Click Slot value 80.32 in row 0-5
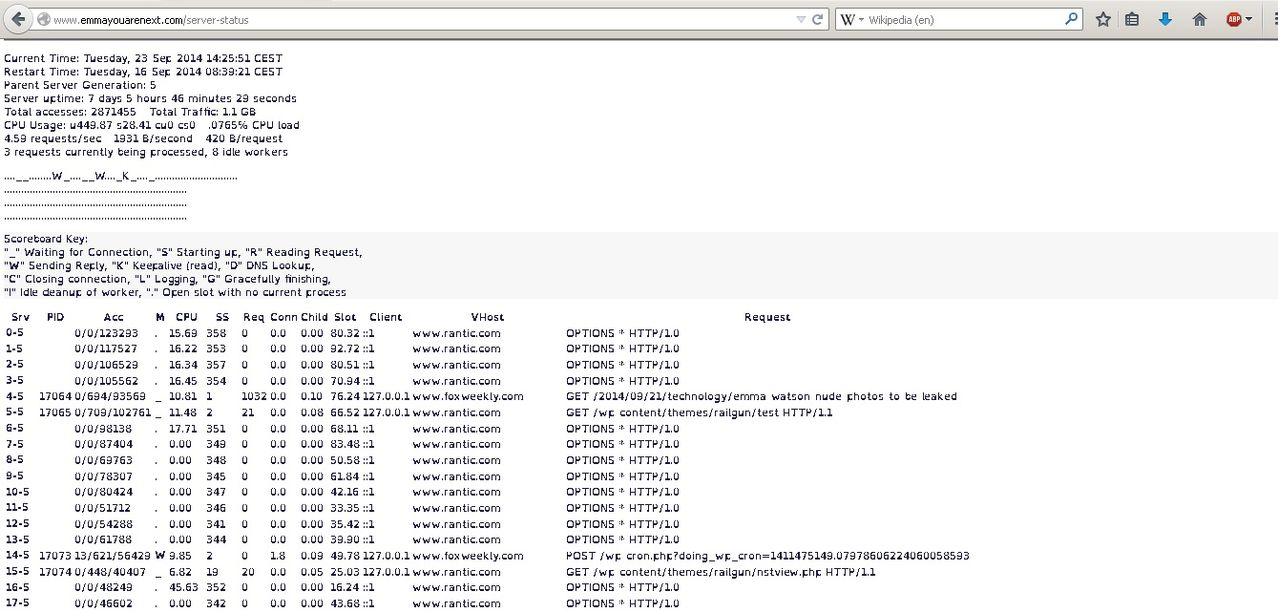Viewport: 1278px width, 613px height. point(345,333)
